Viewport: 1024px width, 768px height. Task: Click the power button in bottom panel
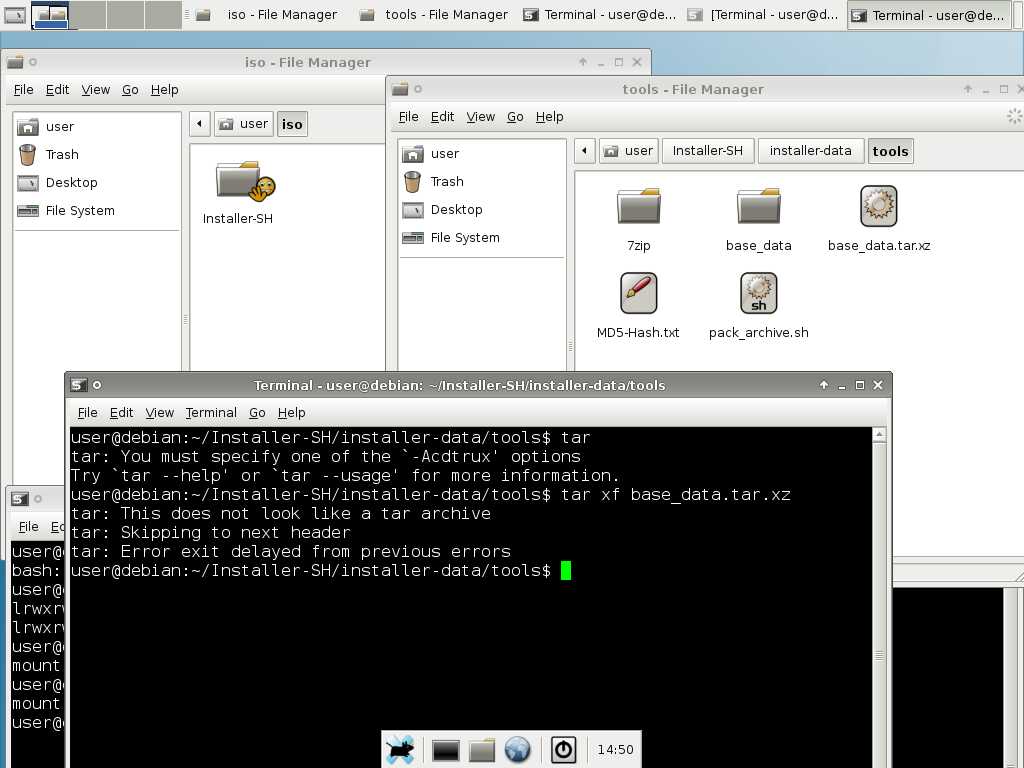[x=563, y=749]
